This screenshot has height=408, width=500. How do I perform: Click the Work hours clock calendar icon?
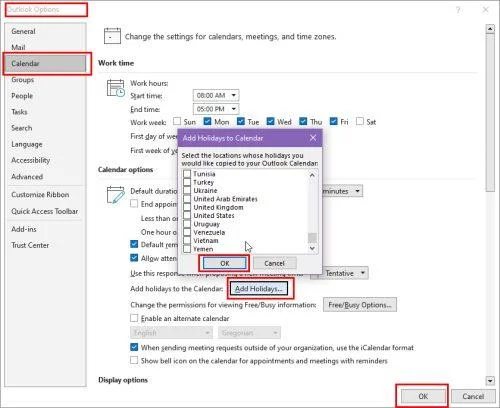pyautogui.click(x=116, y=88)
